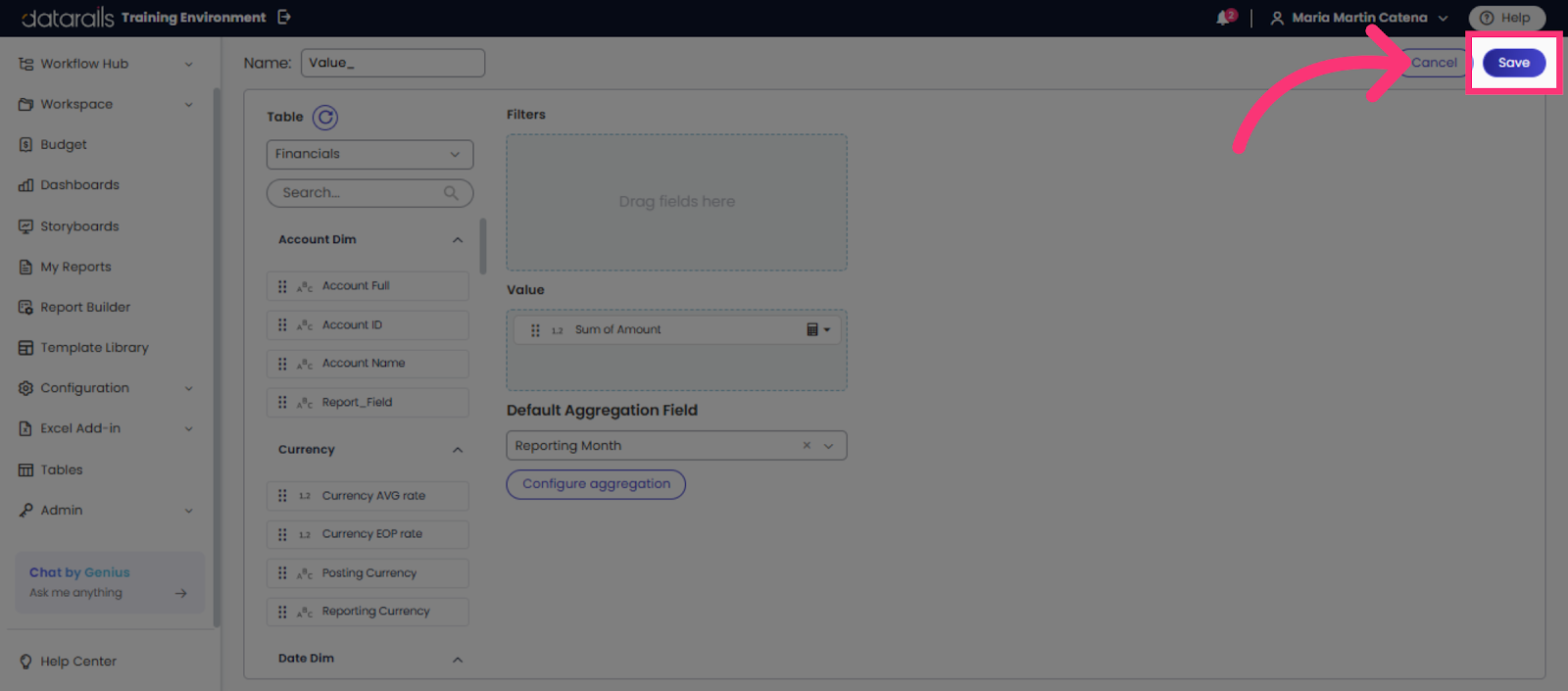The height and width of the screenshot is (691, 1568).
Task: Collapse the Account Dim section
Action: click(x=458, y=240)
